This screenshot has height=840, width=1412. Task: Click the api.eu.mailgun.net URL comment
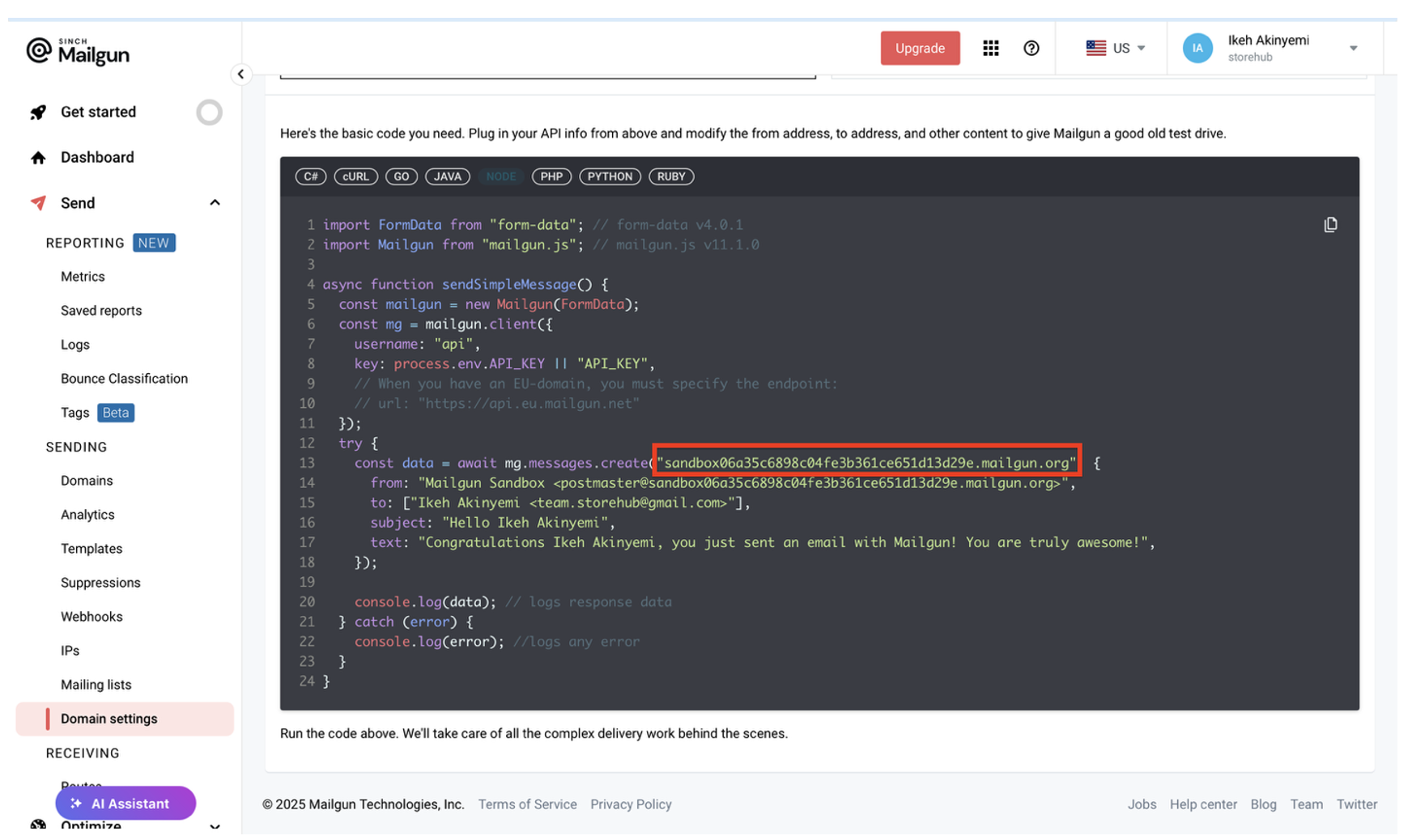pos(528,404)
